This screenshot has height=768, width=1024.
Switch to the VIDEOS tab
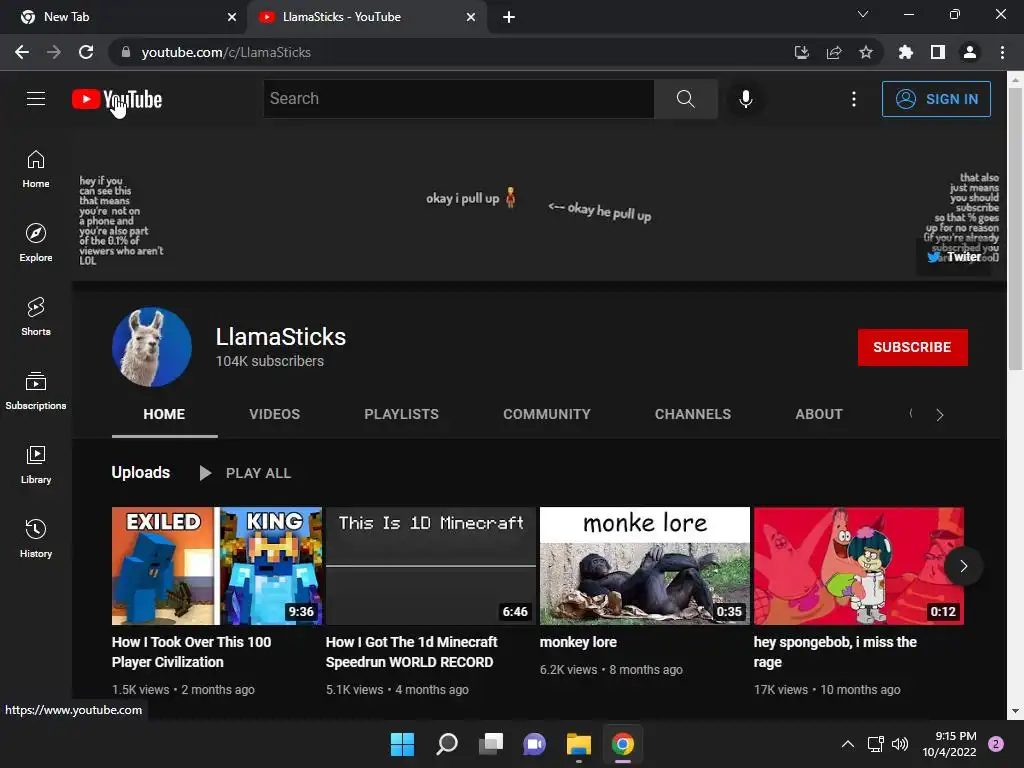pos(274,414)
